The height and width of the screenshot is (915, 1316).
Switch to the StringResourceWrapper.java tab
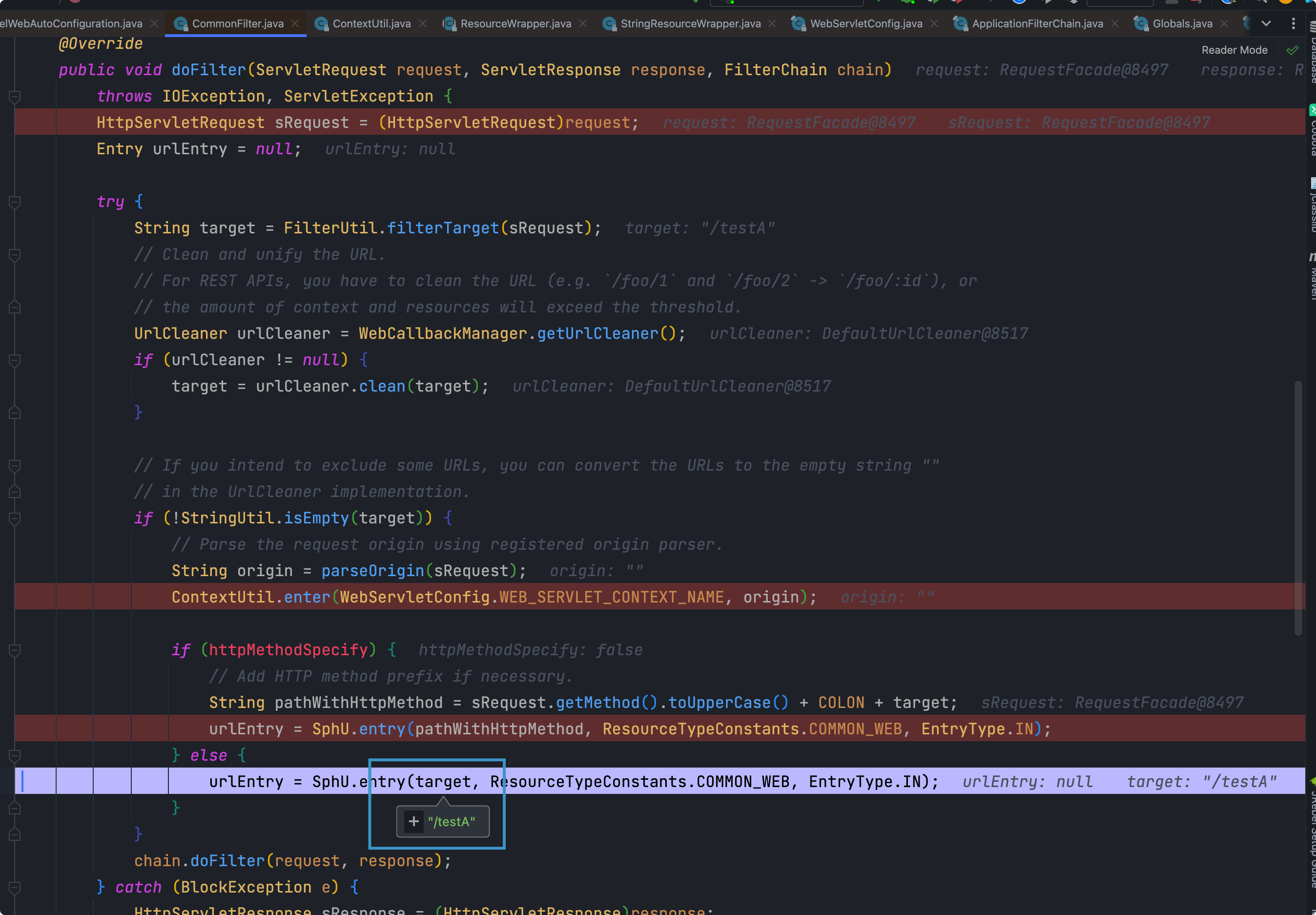690,23
